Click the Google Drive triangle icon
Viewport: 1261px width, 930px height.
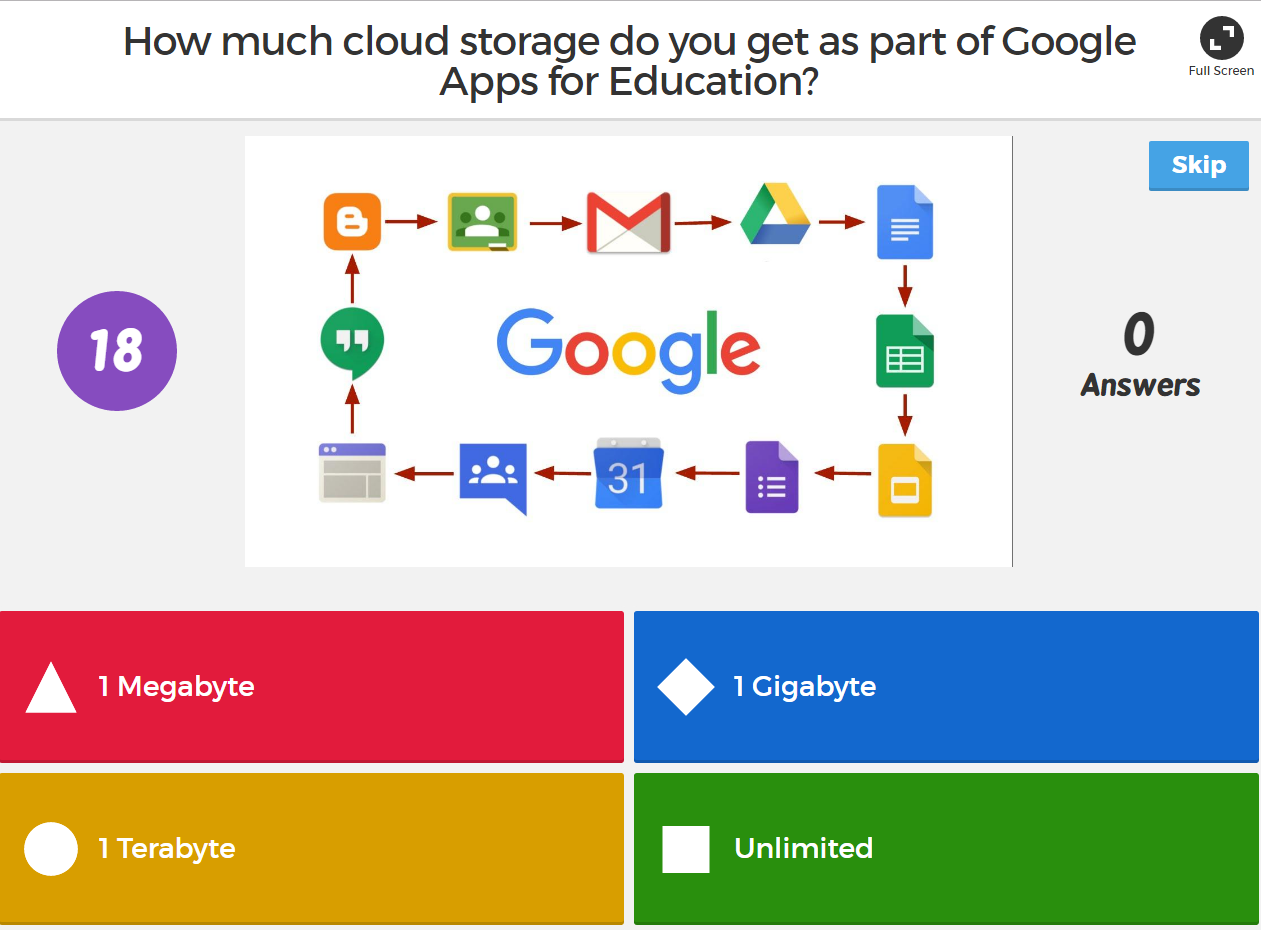click(775, 215)
